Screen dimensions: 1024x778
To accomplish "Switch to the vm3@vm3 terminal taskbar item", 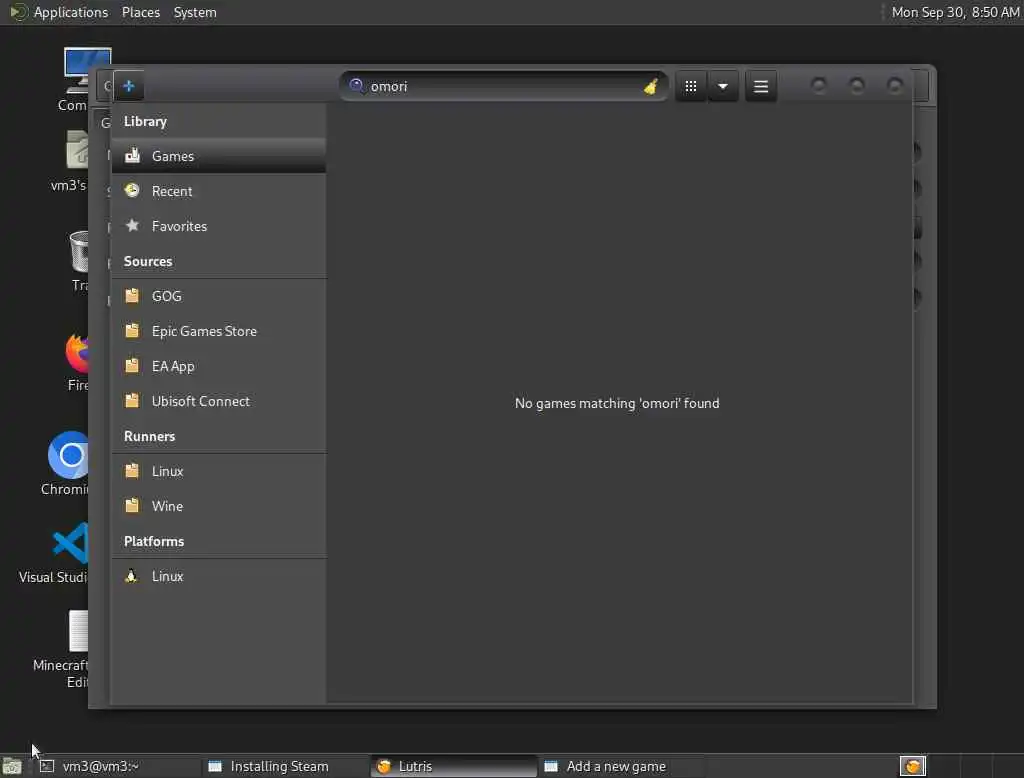I will [116, 766].
